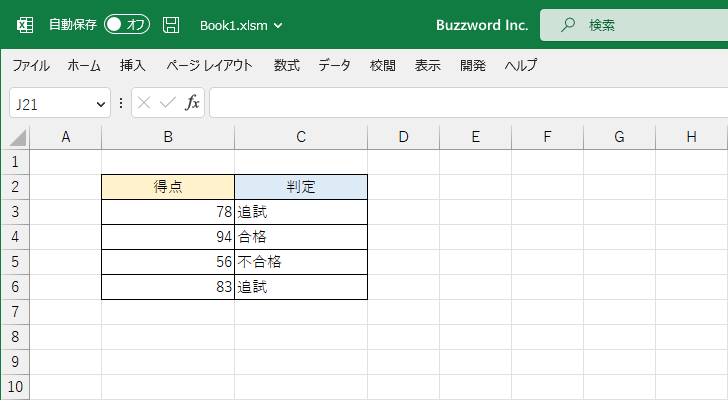Switch to the 挿入 tab
Screen dimensions: 728x400
133,65
